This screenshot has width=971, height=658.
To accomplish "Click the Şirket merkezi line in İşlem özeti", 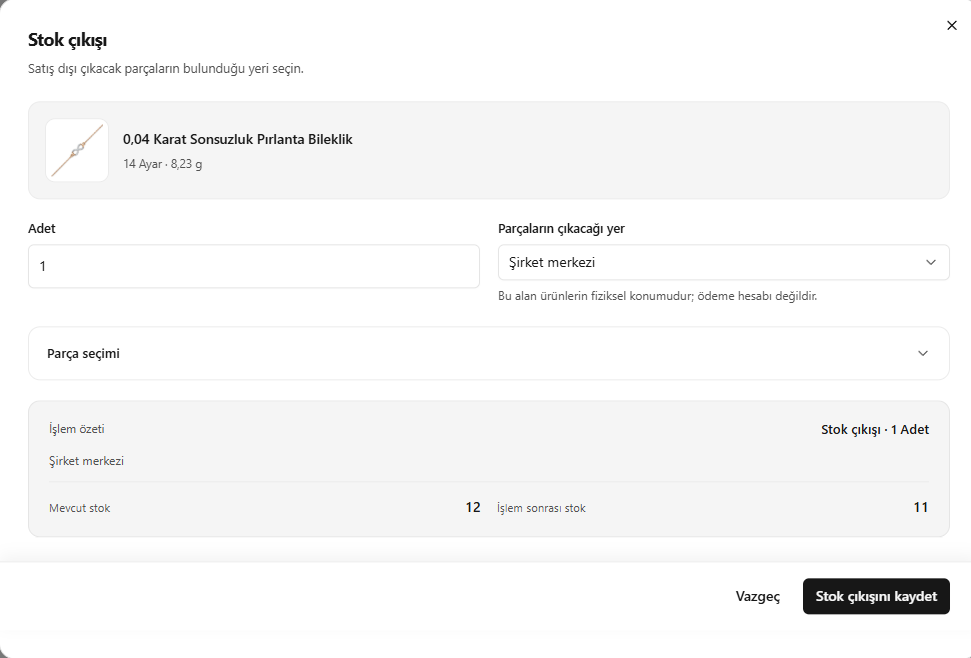I will point(87,461).
